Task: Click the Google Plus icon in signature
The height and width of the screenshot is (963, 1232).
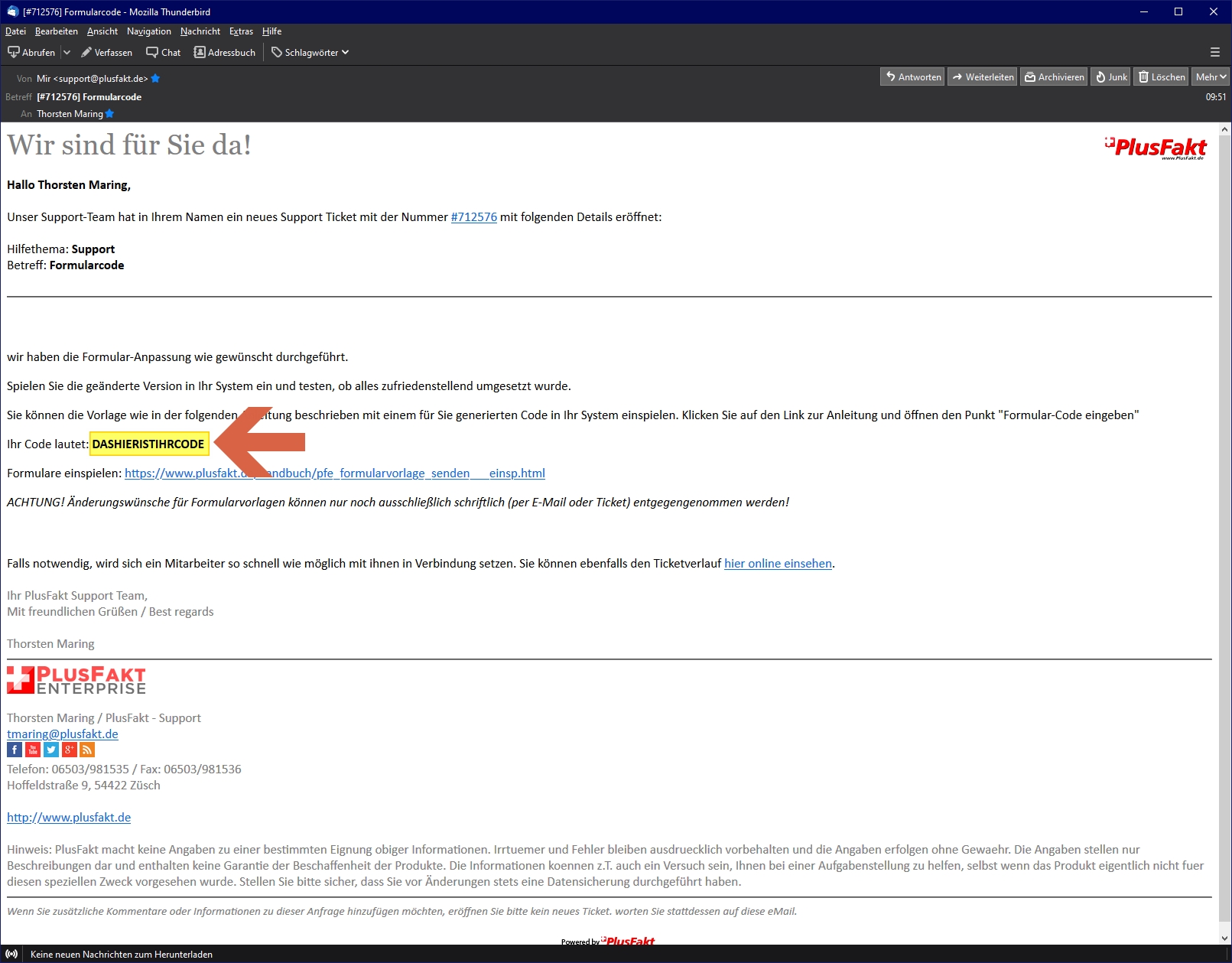Action: click(x=70, y=750)
